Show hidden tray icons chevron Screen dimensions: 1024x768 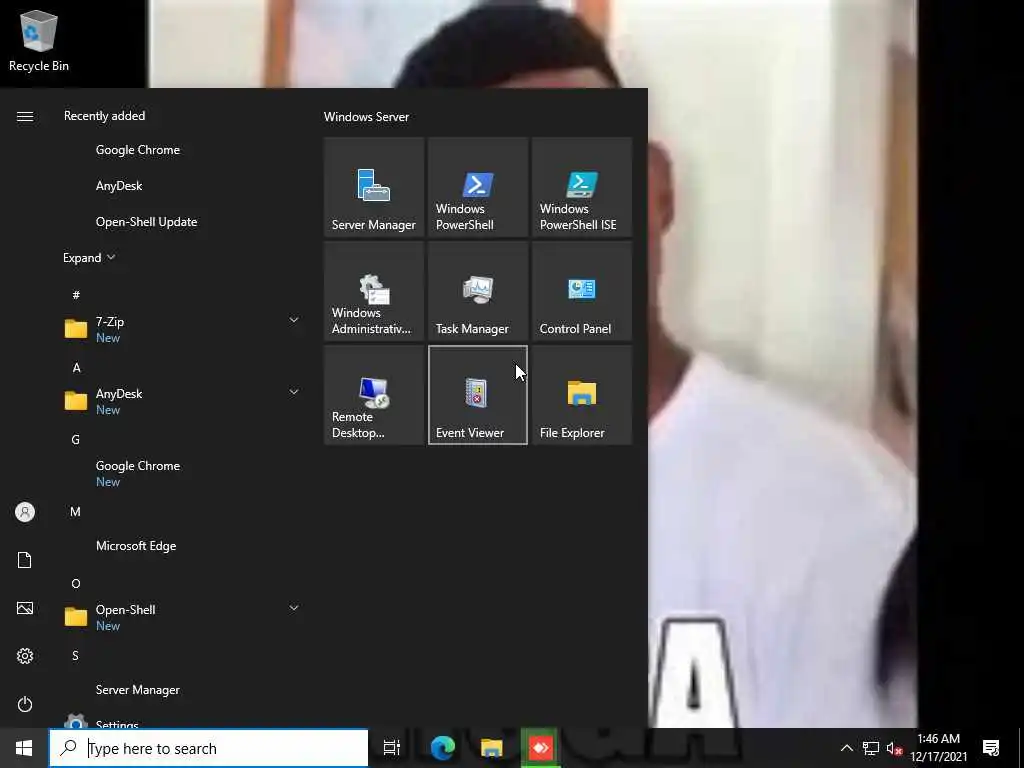coord(846,748)
